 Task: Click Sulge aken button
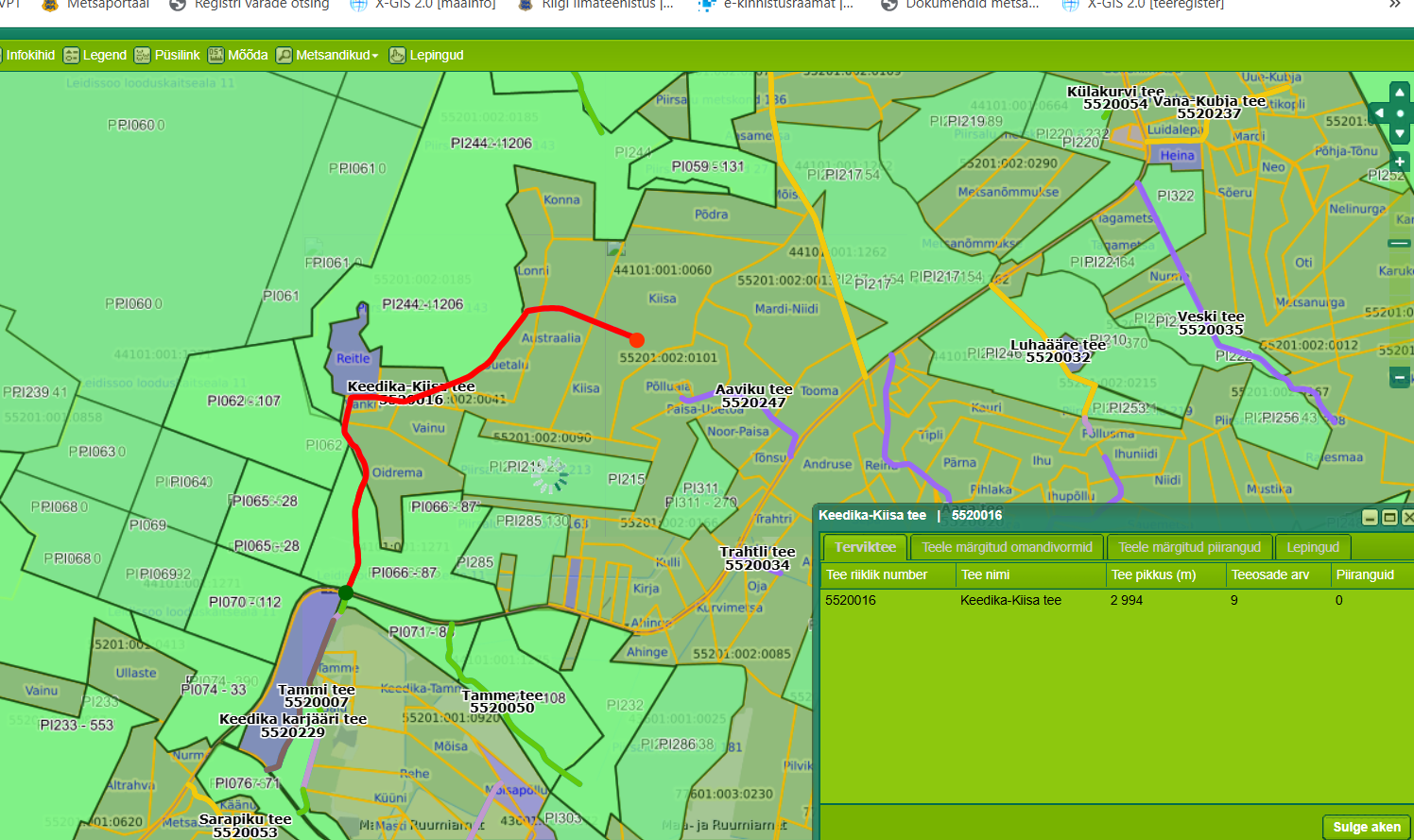(x=1366, y=827)
